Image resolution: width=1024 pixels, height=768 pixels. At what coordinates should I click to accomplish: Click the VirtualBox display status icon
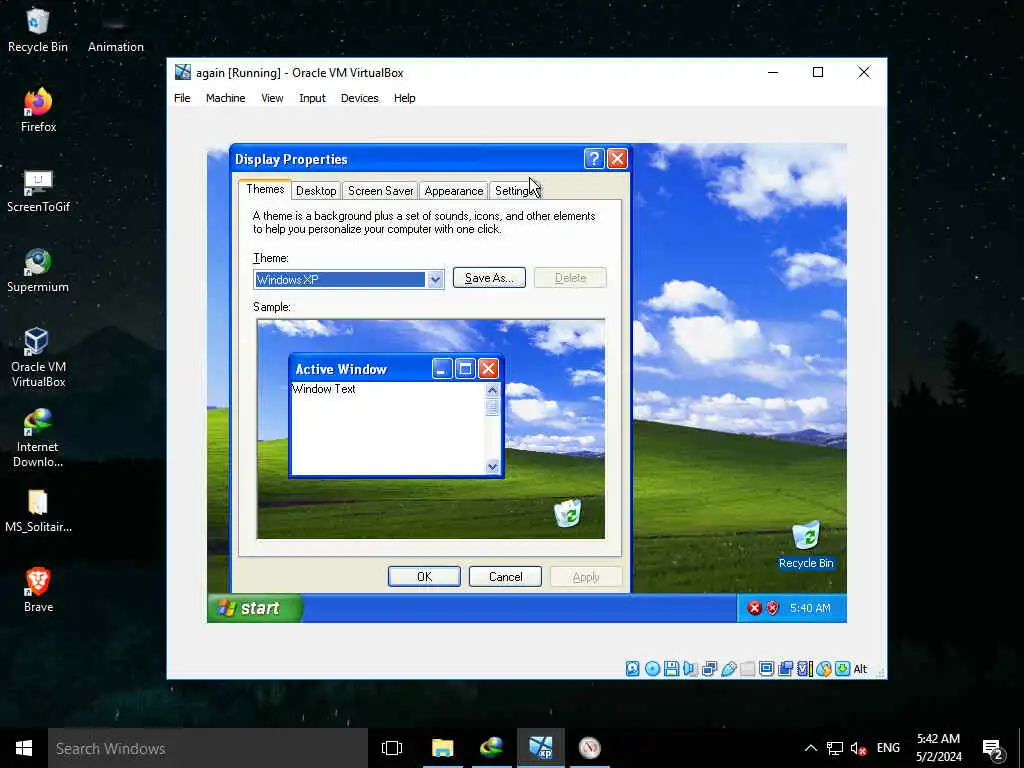[767, 669]
